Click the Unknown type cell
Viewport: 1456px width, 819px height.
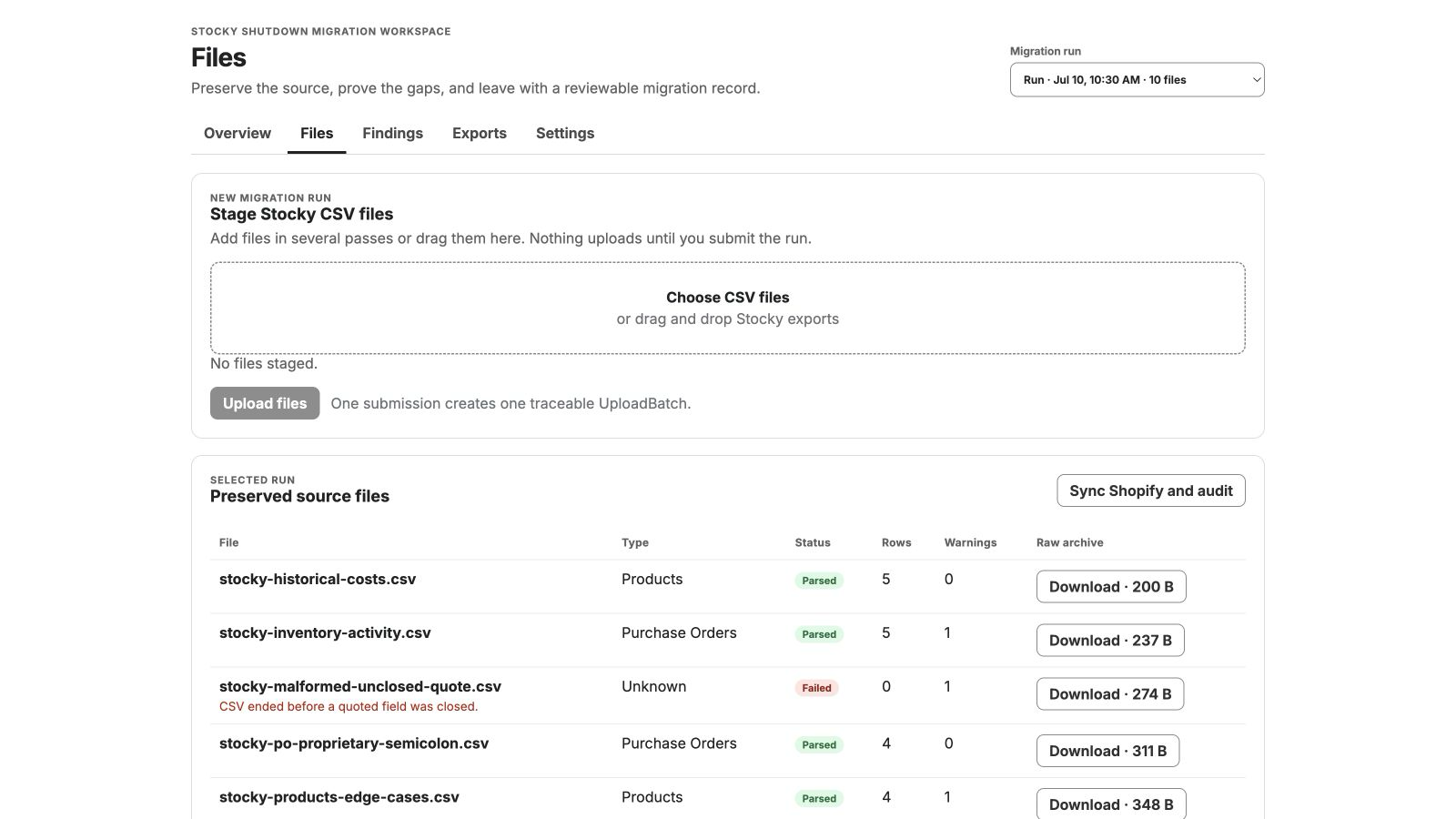654,686
